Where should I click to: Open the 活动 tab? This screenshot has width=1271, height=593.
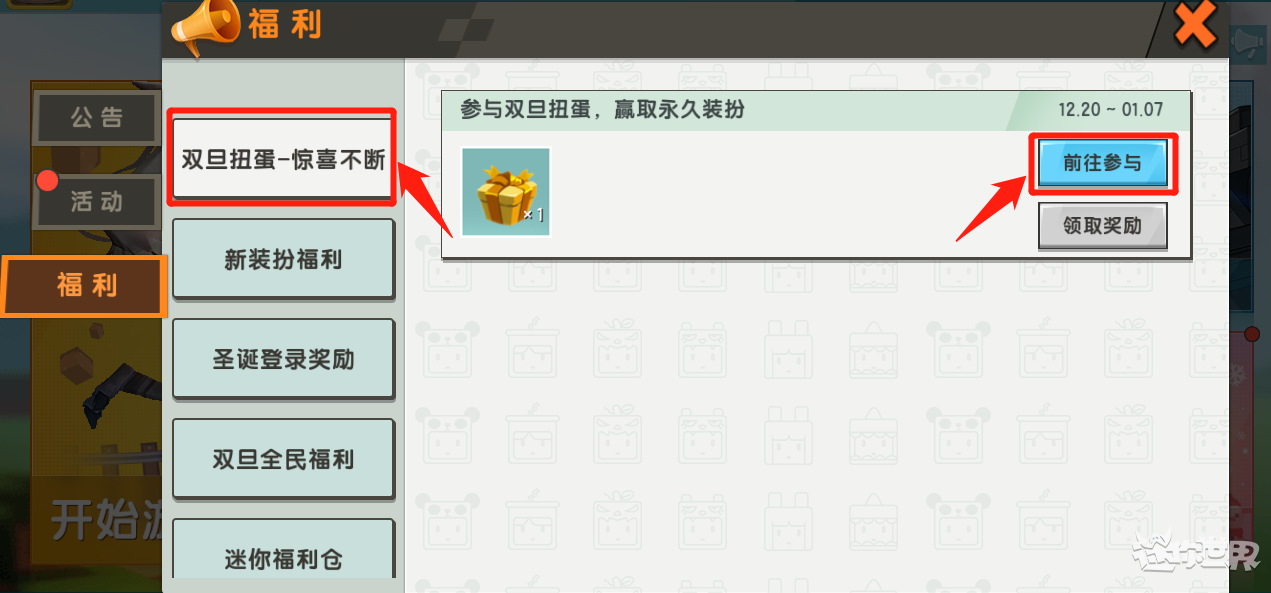pyautogui.click(x=97, y=202)
